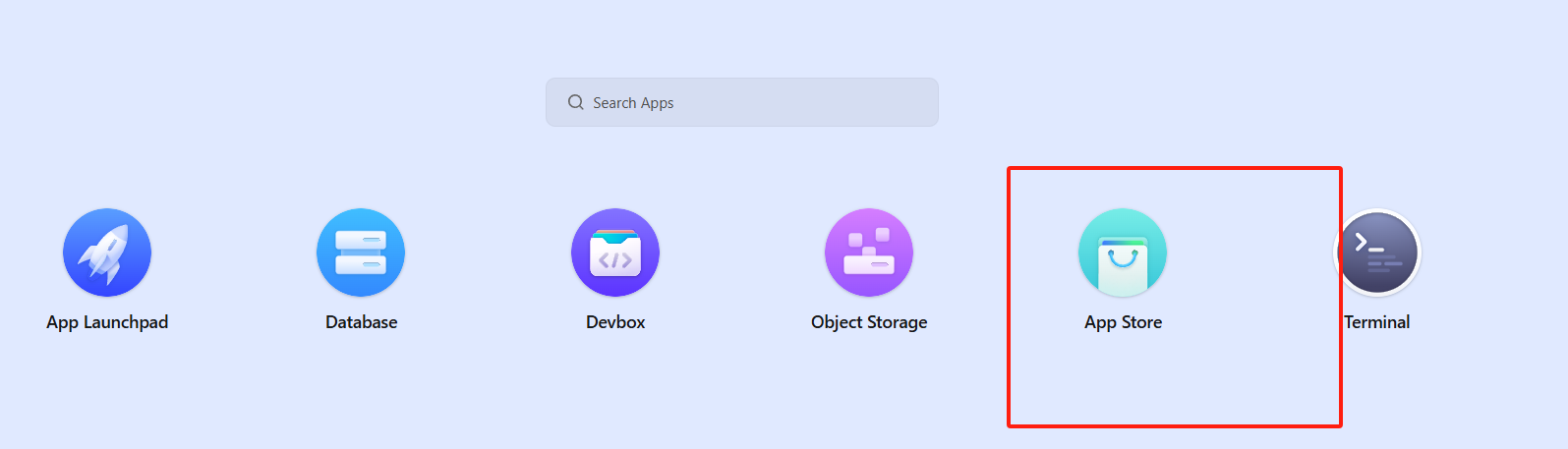1568x449 pixels.
Task: Open the App Launchpad rocket icon
Action: coord(107,253)
